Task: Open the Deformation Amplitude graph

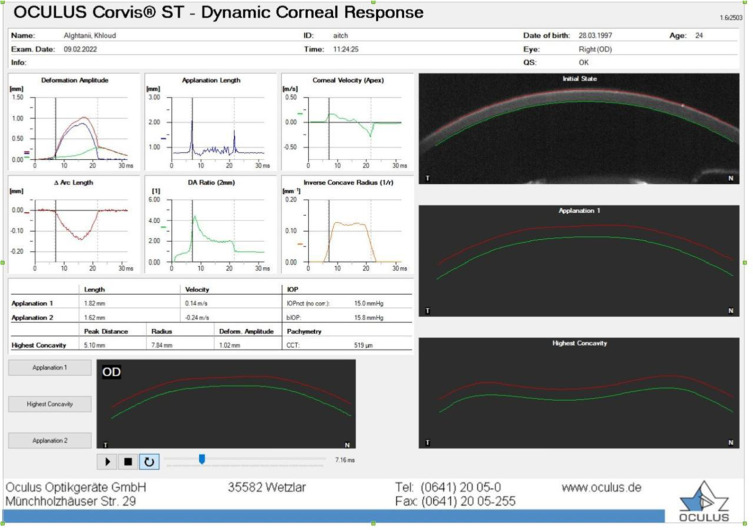Action: [74, 122]
